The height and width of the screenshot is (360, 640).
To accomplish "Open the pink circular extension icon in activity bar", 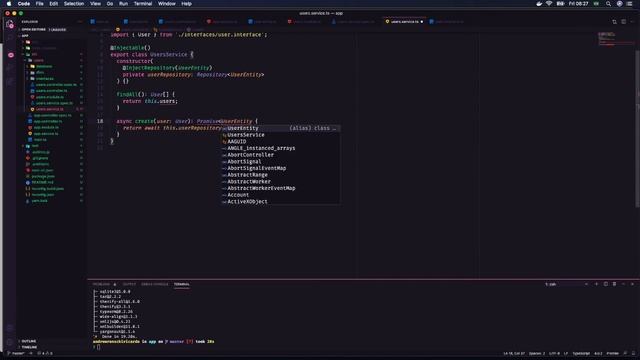I will point(11,55).
